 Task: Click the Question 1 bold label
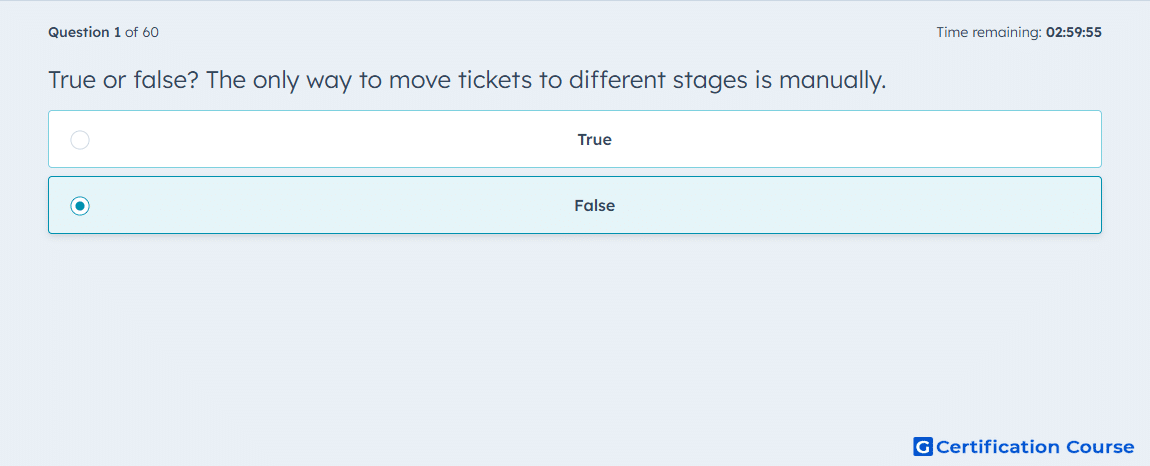pos(84,32)
